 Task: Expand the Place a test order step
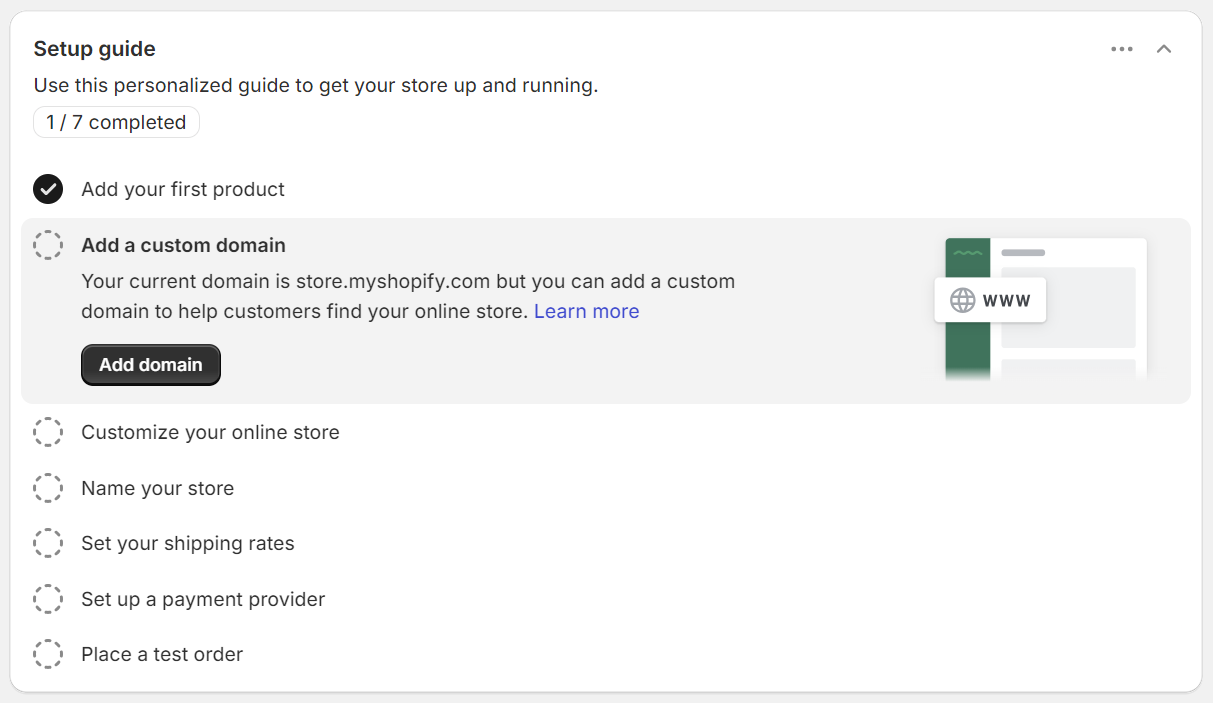click(x=162, y=653)
